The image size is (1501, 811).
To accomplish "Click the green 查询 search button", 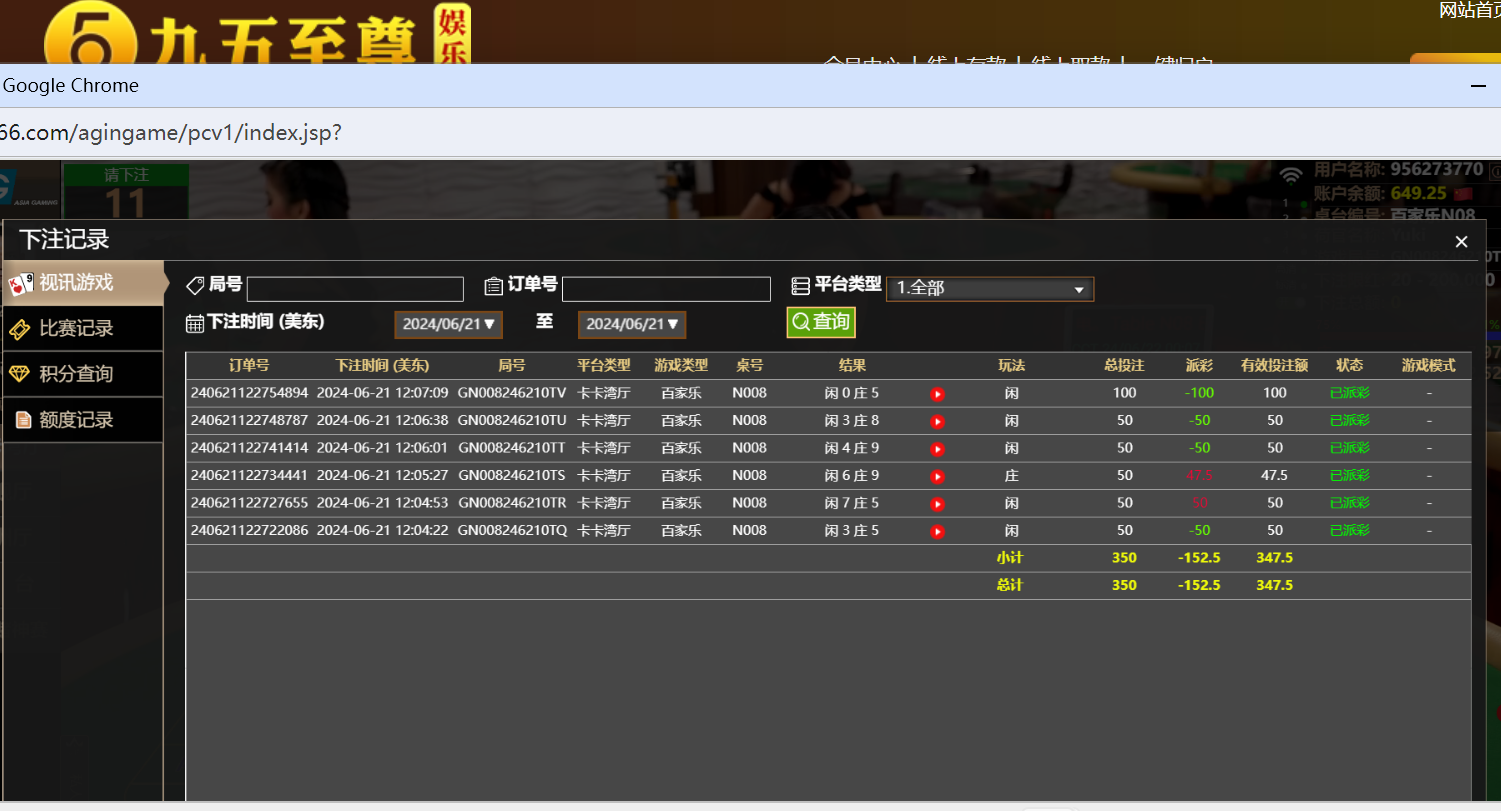I will (x=821, y=322).
